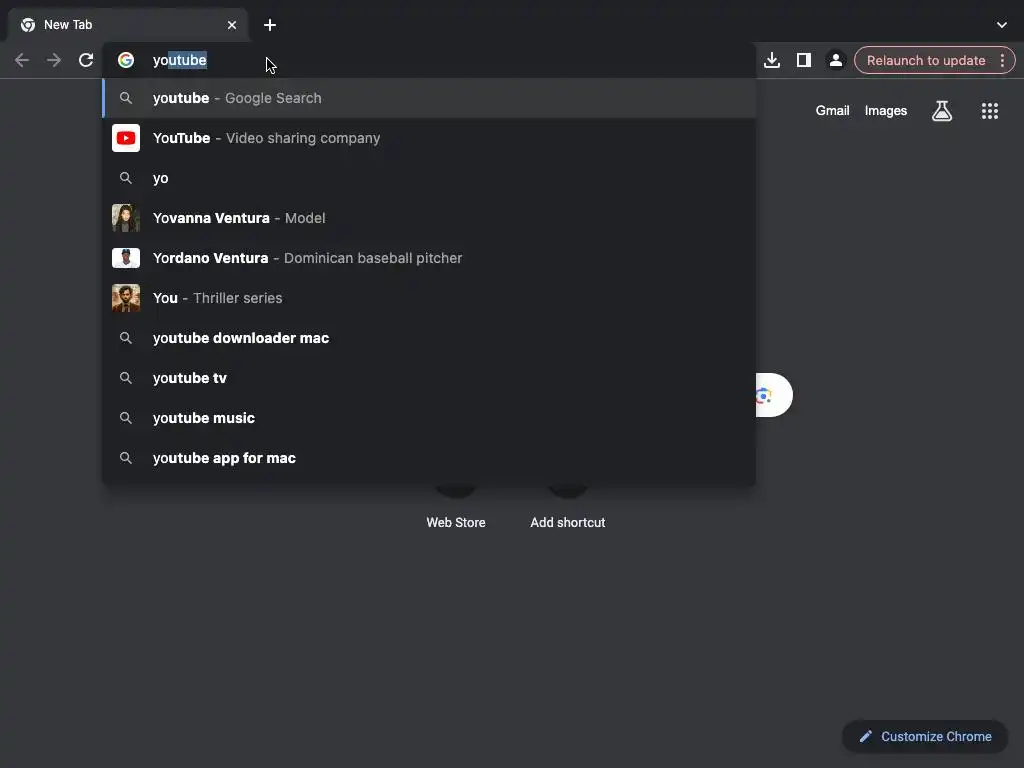Click the browser back arrow
Screen dimensions: 1024x768
(x=22, y=61)
